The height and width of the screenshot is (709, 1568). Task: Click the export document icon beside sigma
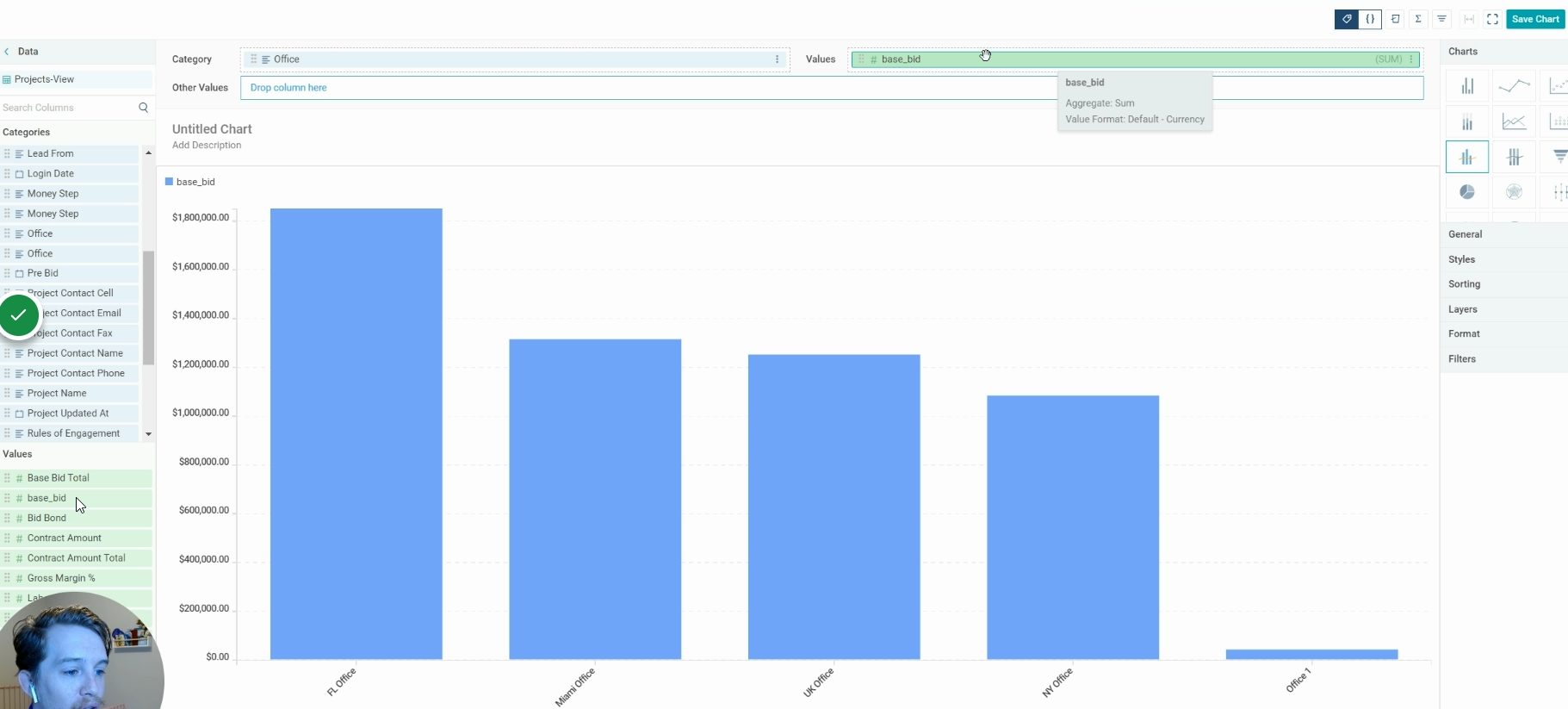1396,19
